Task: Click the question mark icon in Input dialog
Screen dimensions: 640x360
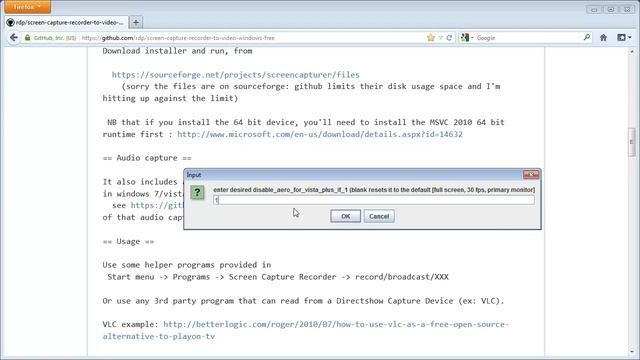Action: [197, 192]
